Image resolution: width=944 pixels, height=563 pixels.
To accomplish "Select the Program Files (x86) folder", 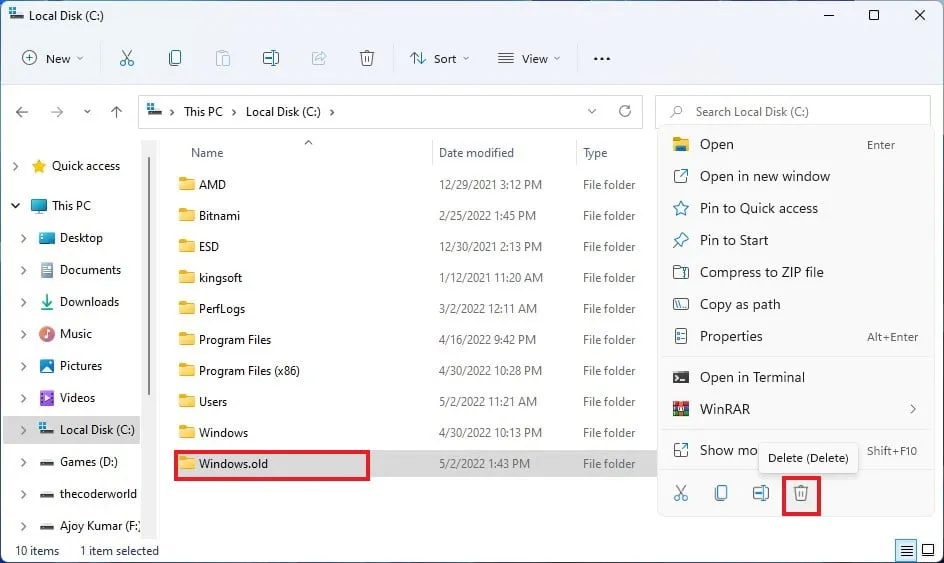I will tap(415, 370).
